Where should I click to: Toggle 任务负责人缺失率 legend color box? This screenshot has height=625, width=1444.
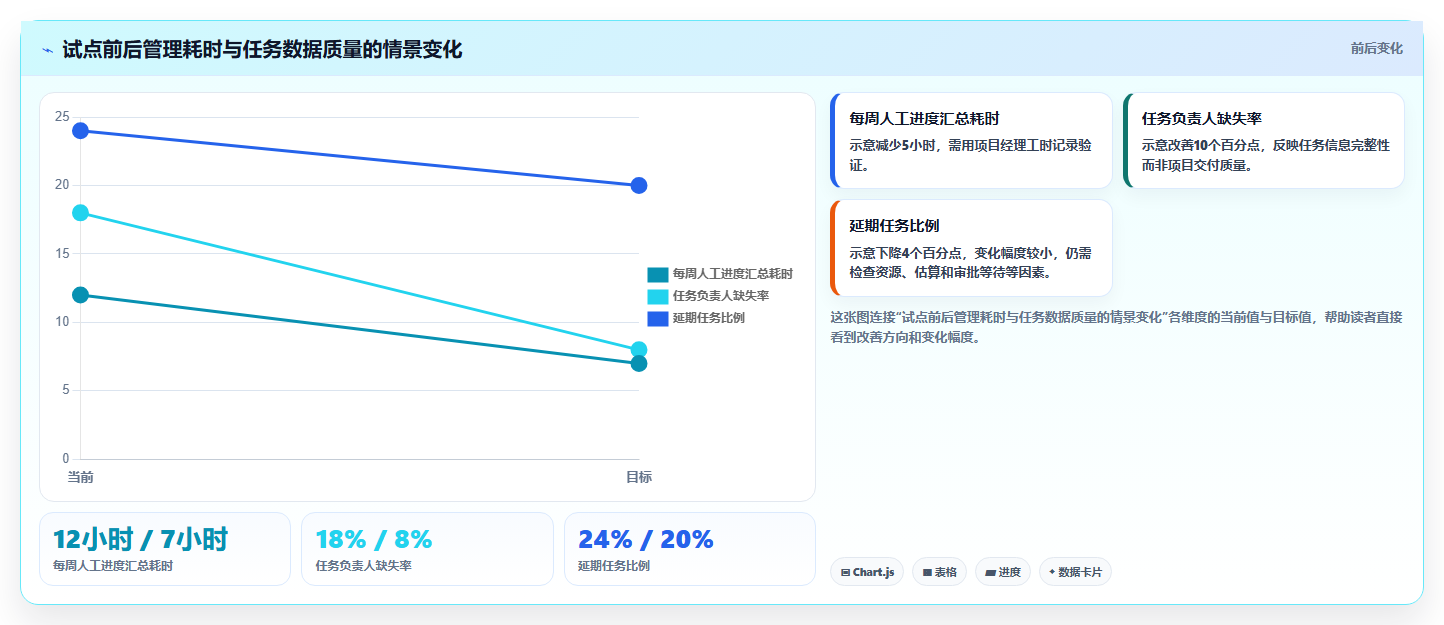[658, 296]
